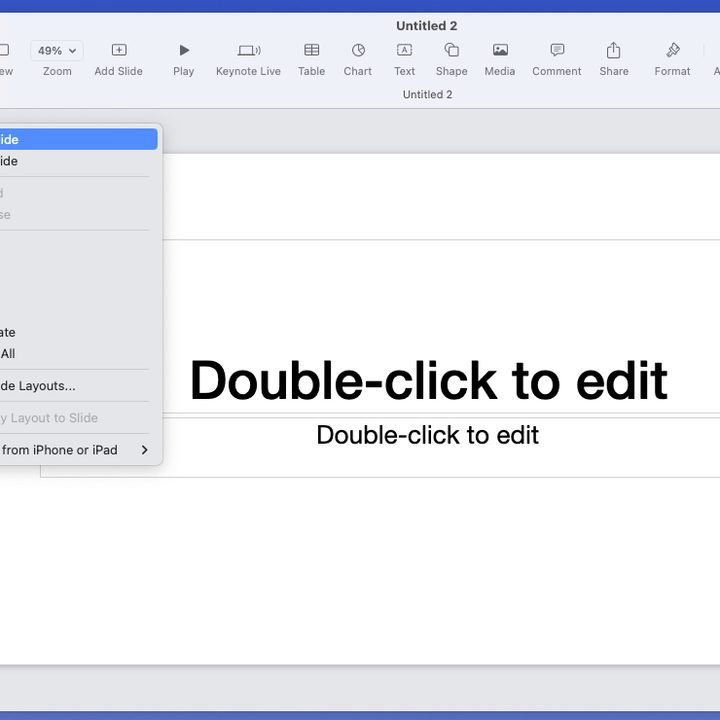Open the Share toolbar button
The height and width of the screenshot is (720, 720).
(613, 50)
